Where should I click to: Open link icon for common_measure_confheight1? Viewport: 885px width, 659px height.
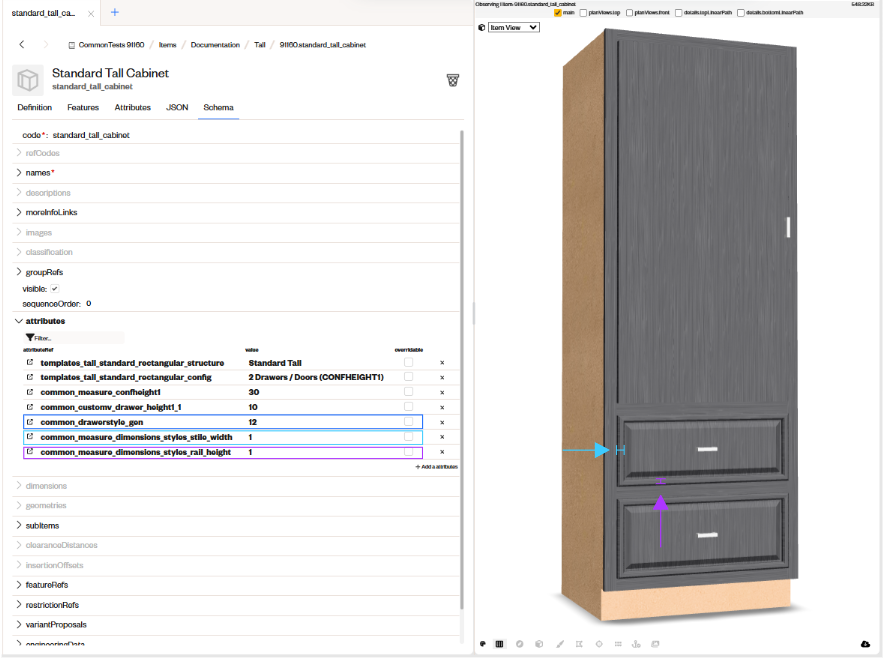[x=30, y=392]
